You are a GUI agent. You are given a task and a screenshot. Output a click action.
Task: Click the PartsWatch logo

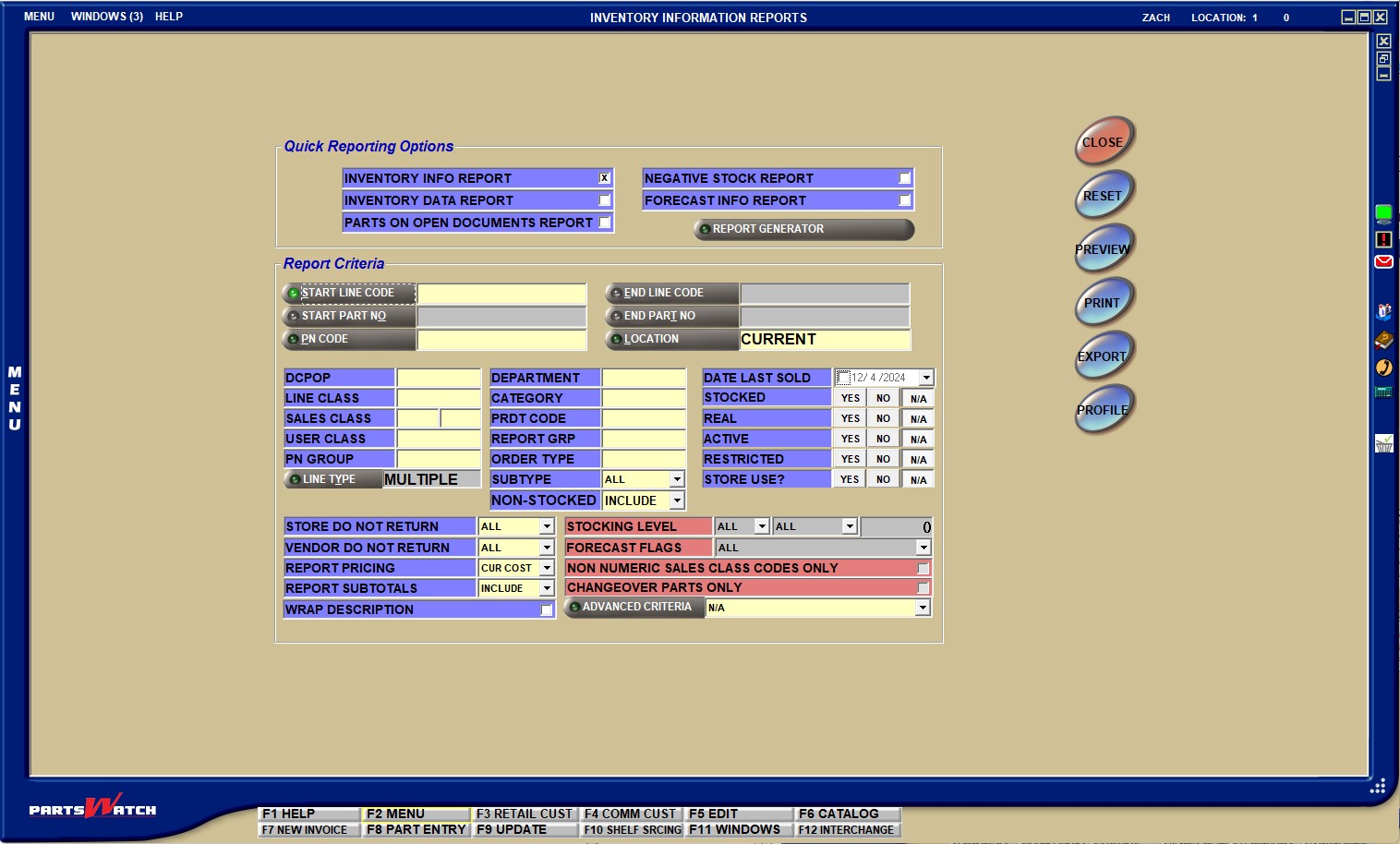coord(92,809)
